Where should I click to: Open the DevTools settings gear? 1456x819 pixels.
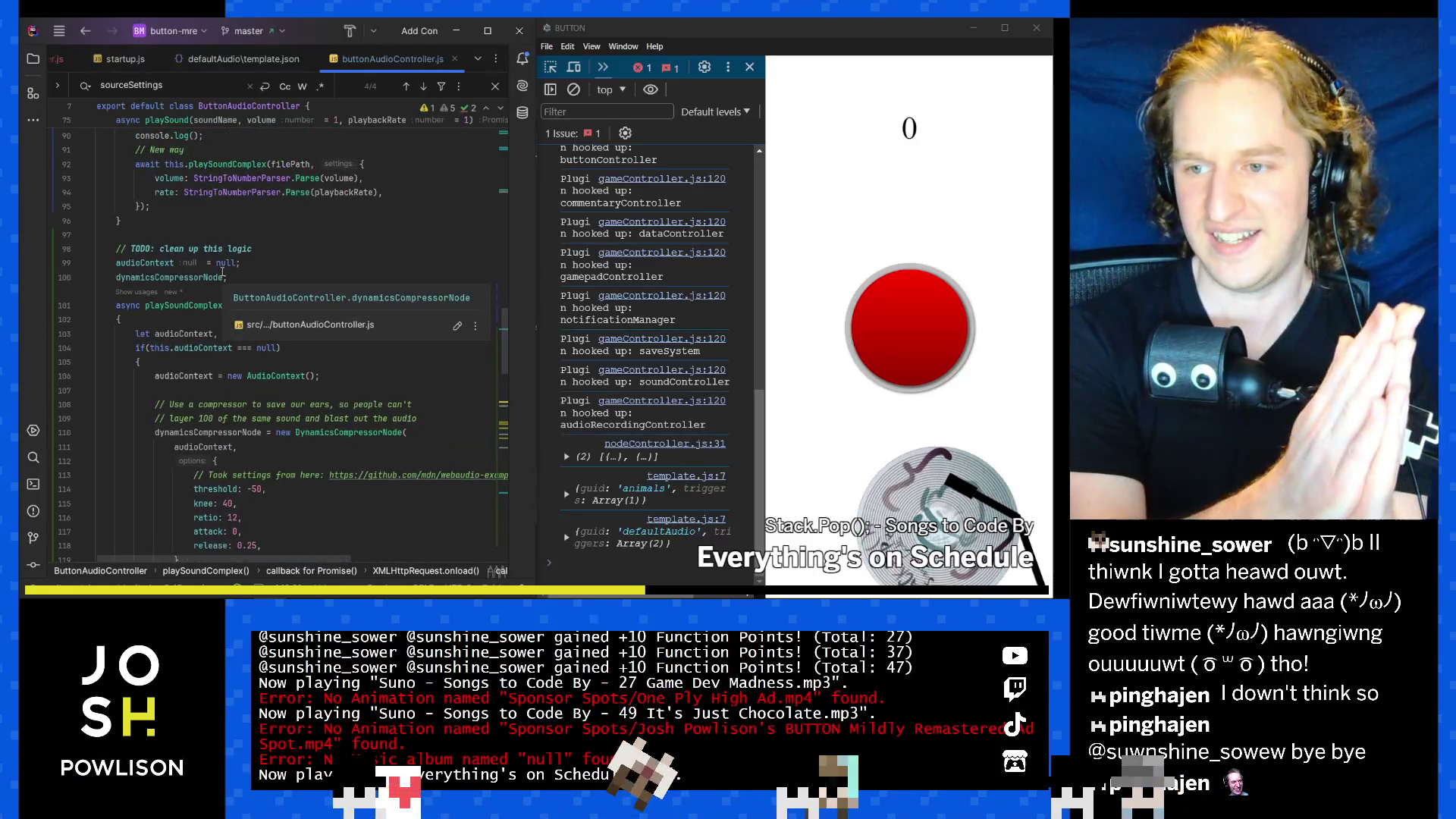704,67
